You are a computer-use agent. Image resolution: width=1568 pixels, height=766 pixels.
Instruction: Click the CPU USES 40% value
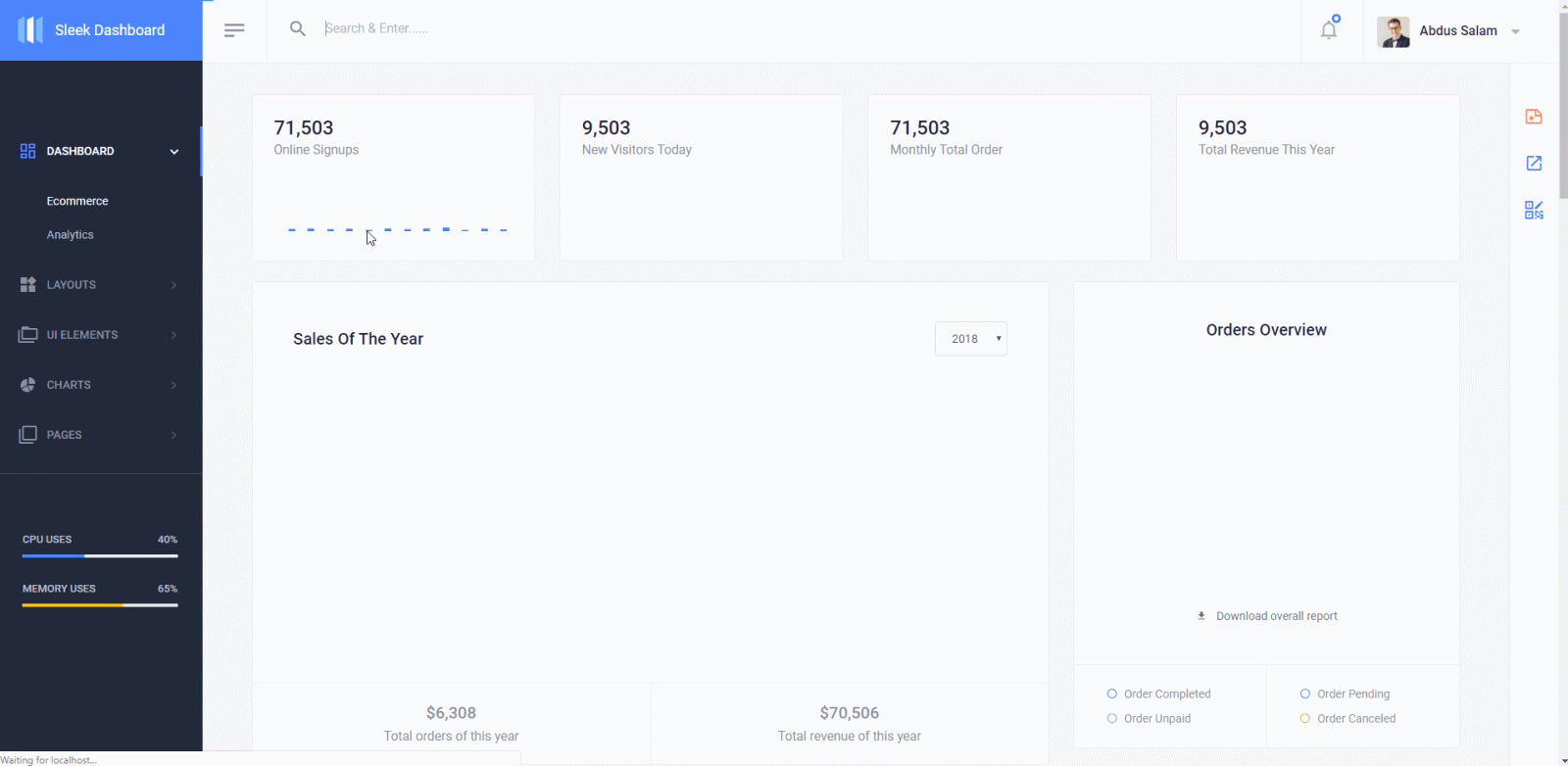168,540
